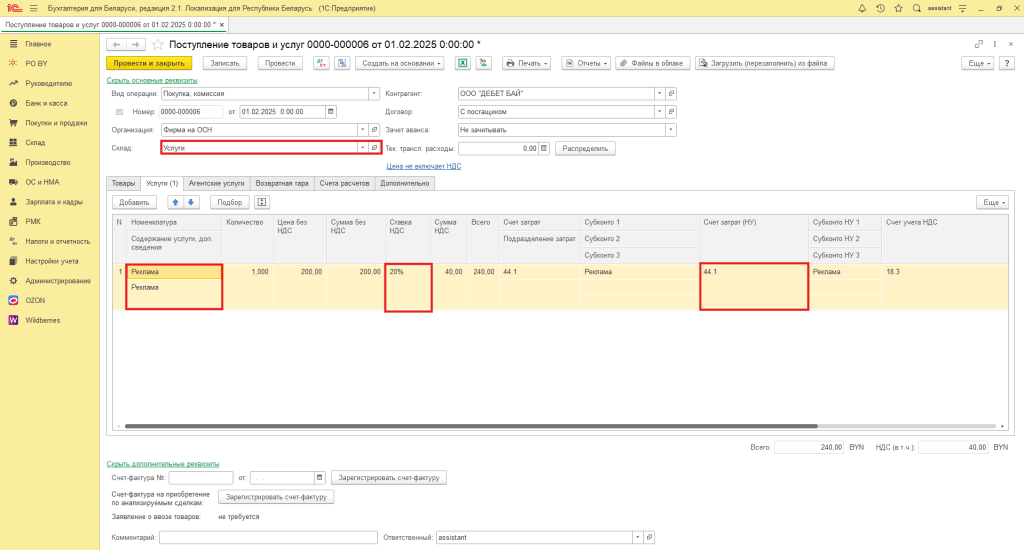
Task: Open document structure icon next to Дт/Кт
Action: tap(342, 63)
